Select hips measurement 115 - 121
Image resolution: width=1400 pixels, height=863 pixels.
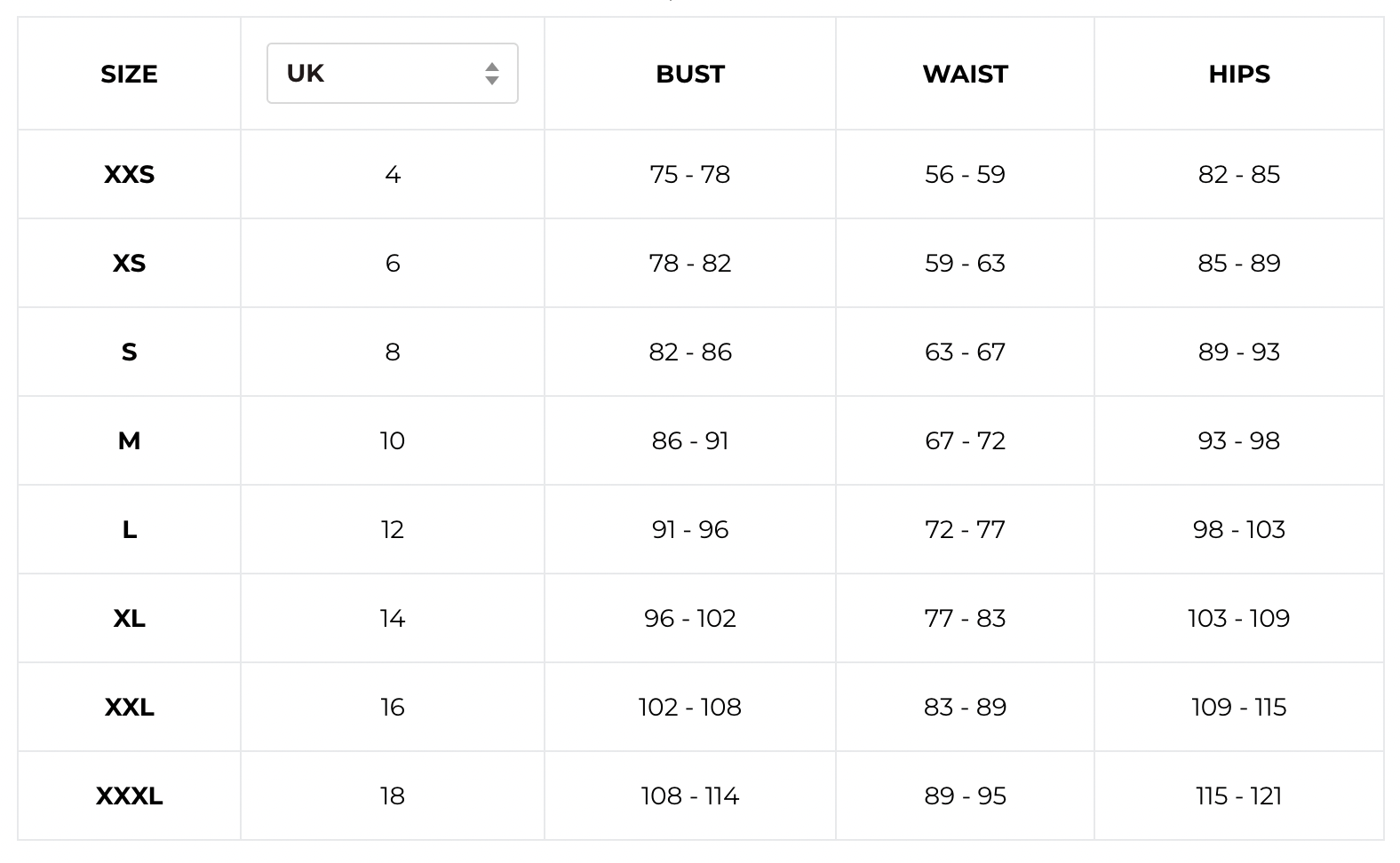(x=1238, y=796)
